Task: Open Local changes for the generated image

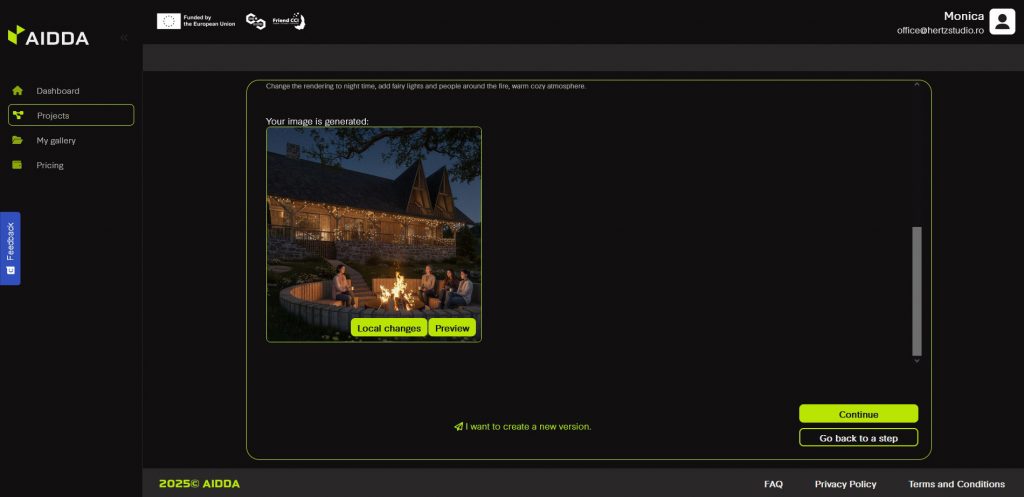Action: pyautogui.click(x=389, y=328)
